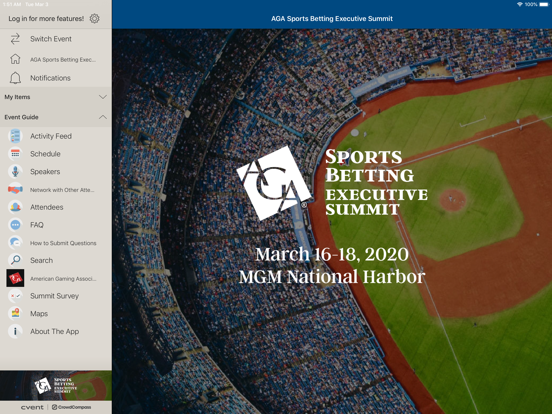This screenshot has height=414, width=552.
Task: Select the Speakers microphone icon
Action: 15,171
